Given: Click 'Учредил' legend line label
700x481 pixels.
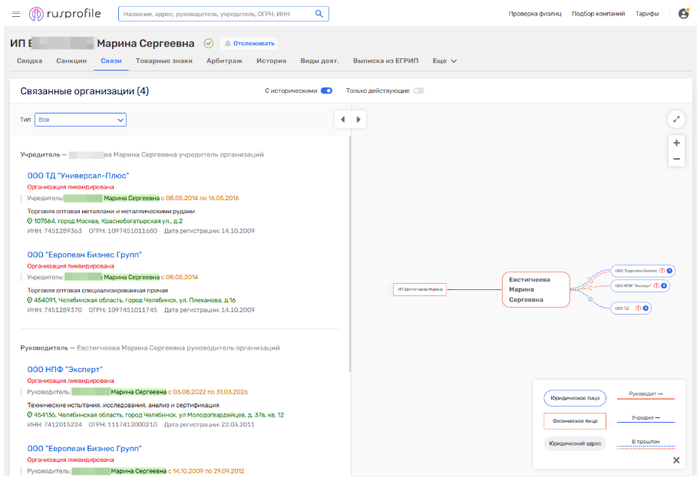Looking at the screenshot, I should click(x=646, y=418).
